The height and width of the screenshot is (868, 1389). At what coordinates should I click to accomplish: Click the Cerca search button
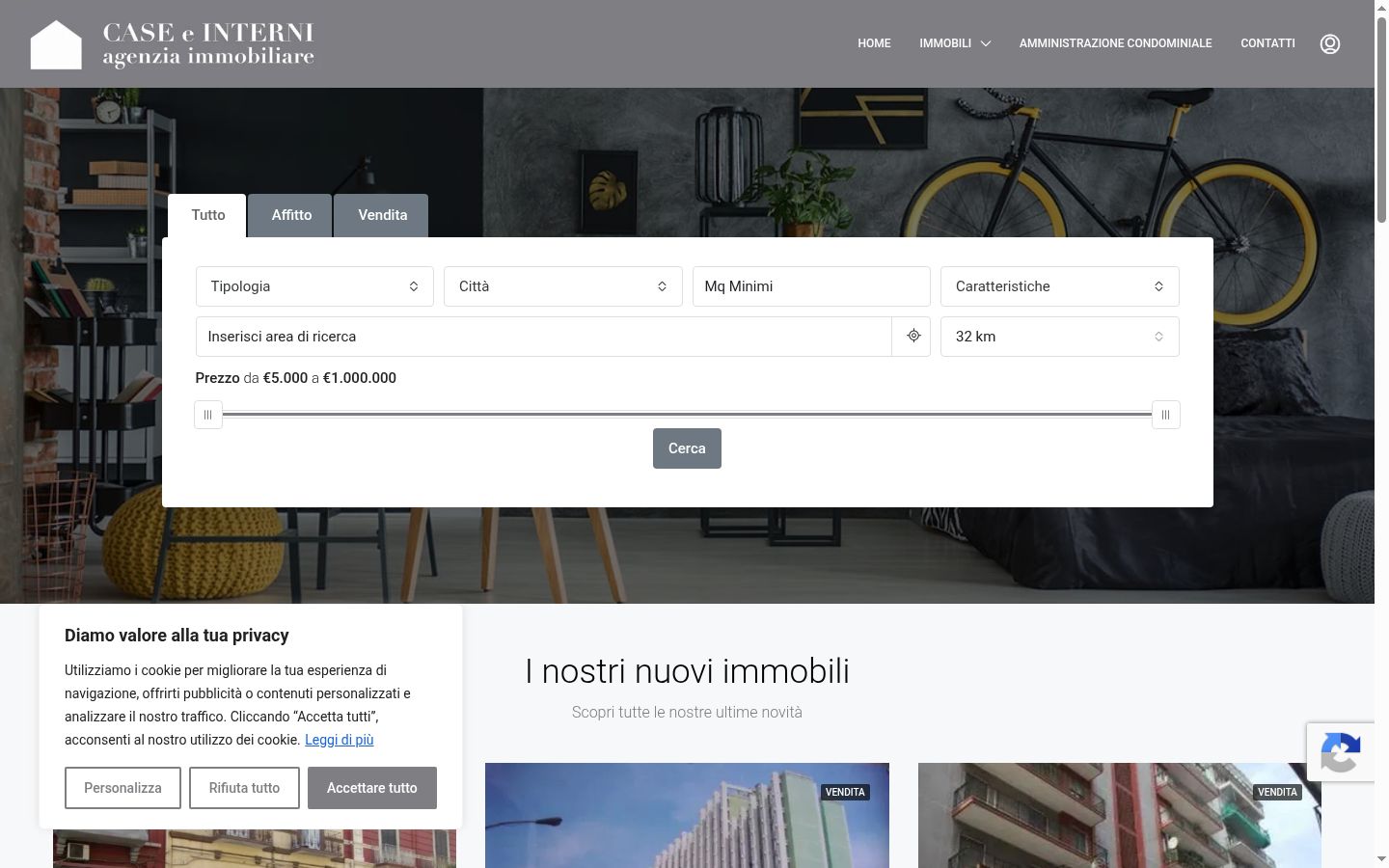click(687, 448)
